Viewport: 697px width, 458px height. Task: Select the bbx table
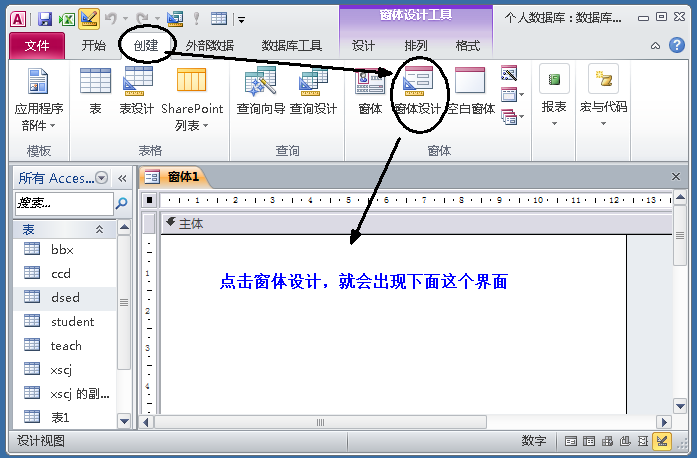coord(65,249)
